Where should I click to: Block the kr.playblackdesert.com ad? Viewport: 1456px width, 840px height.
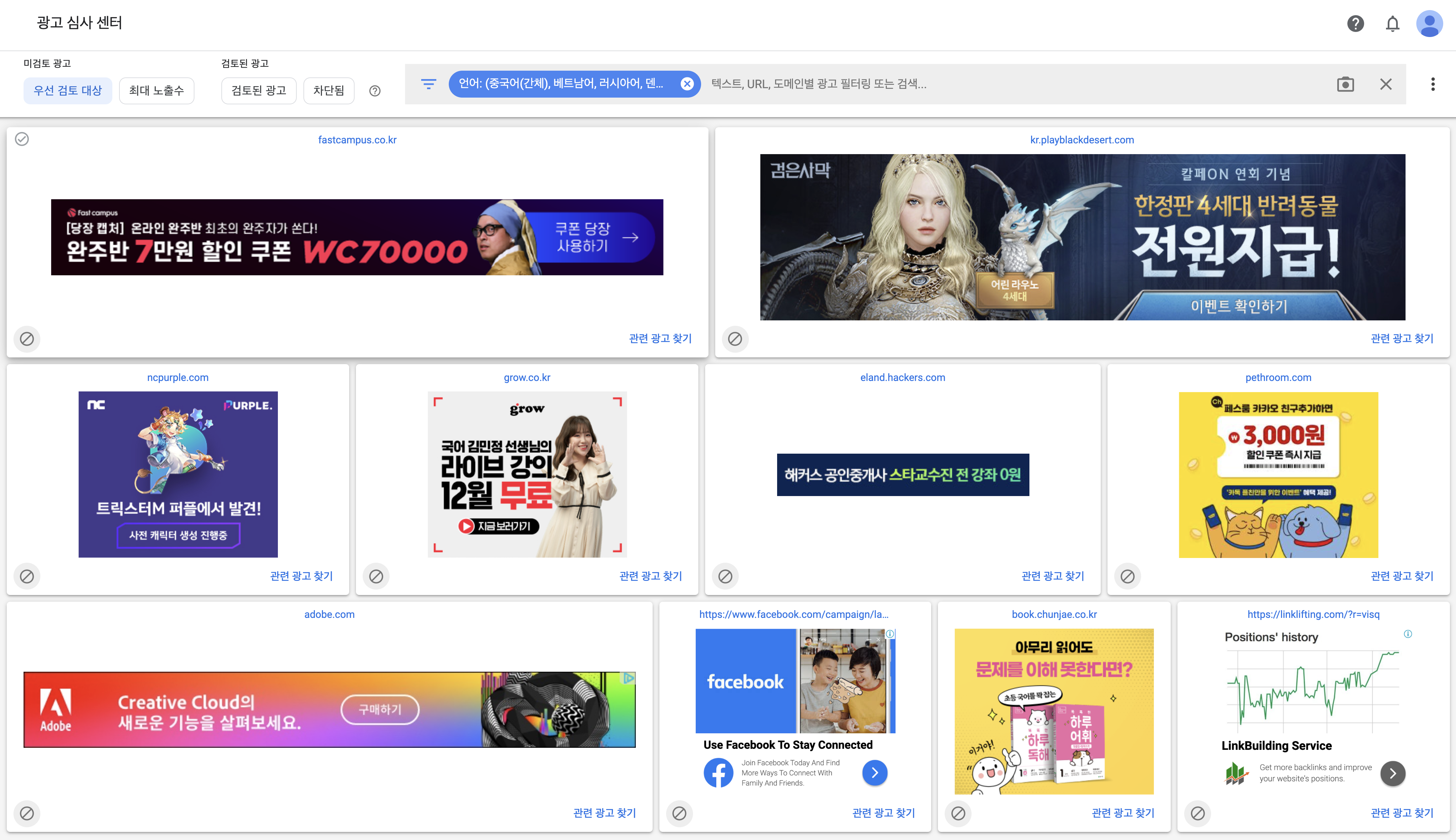click(735, 339)
